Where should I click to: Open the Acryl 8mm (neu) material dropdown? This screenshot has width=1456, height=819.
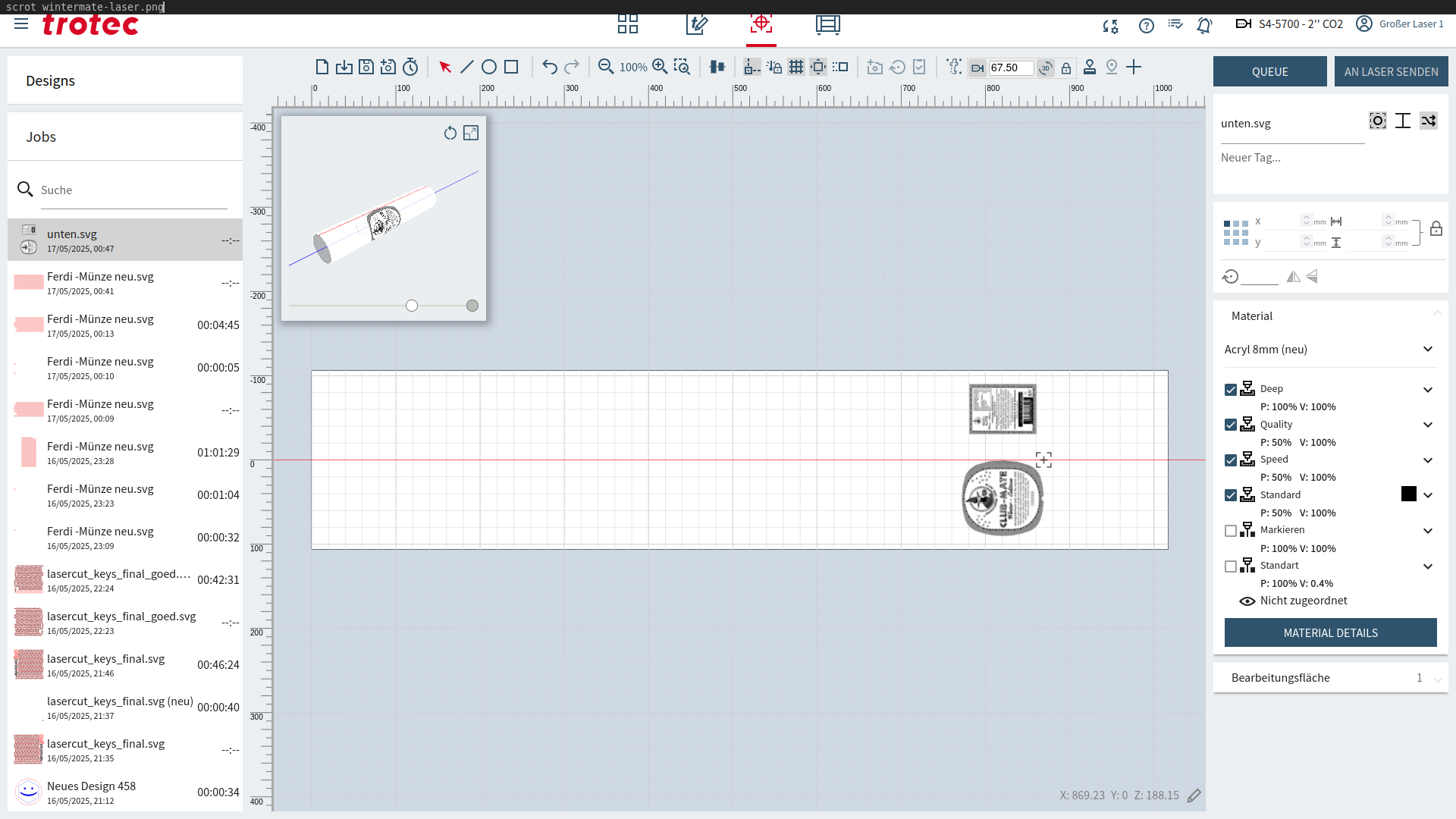tap(1330, 350)
